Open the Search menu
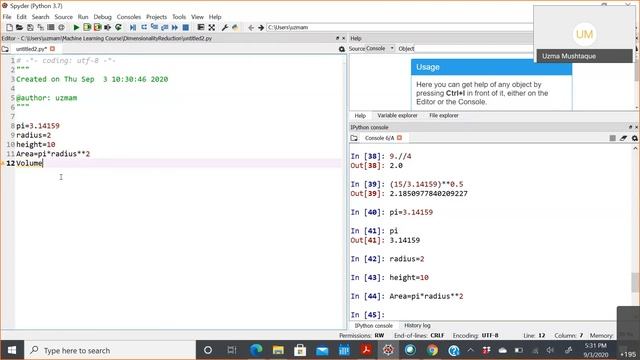The height and width of the screenshot is (360, 640). (x=40, y=17)
